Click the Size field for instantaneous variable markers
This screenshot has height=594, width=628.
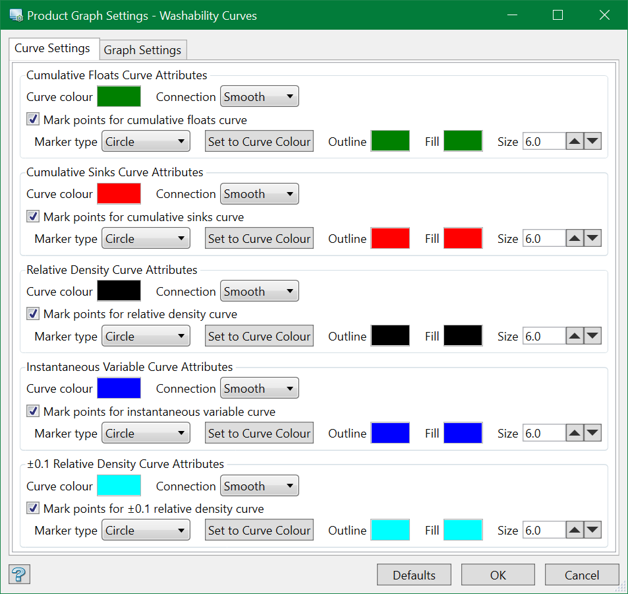pyautogui.click(x=544, y=433)
